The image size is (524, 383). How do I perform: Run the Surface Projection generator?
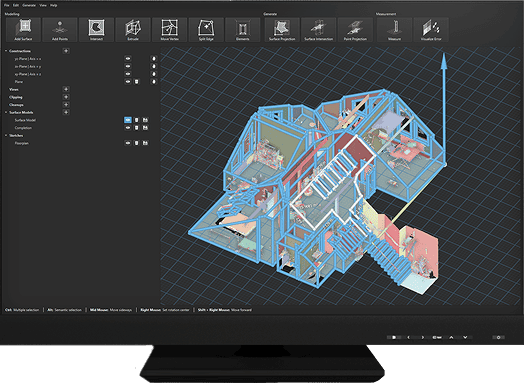coord(282,30)
